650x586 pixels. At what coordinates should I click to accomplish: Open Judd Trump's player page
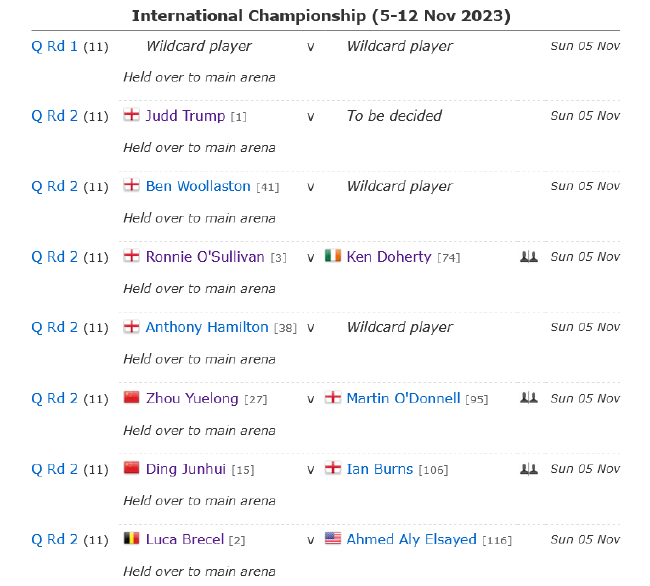click(185, 116)
